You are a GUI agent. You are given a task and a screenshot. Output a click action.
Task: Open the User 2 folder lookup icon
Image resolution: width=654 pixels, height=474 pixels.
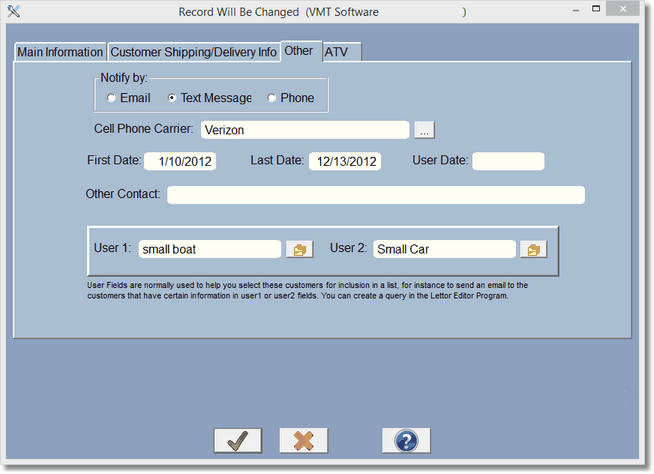pos(534,249)
